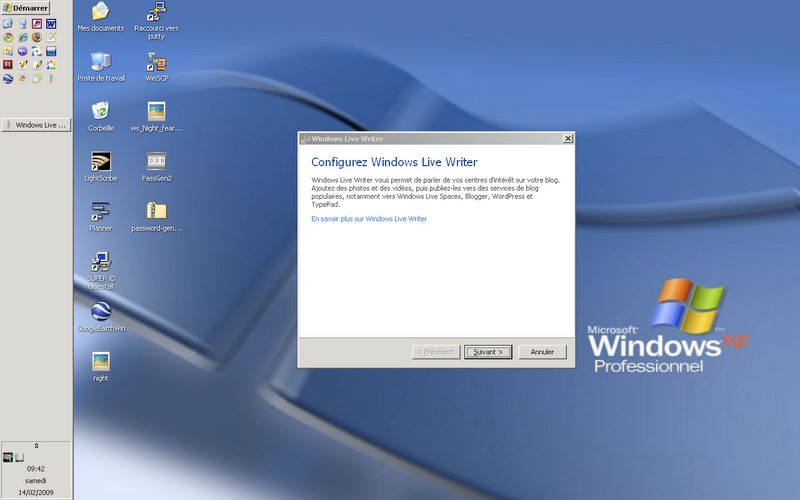Click Annuler to cancel configuration

pyautogui.click(x=542, y=352)
